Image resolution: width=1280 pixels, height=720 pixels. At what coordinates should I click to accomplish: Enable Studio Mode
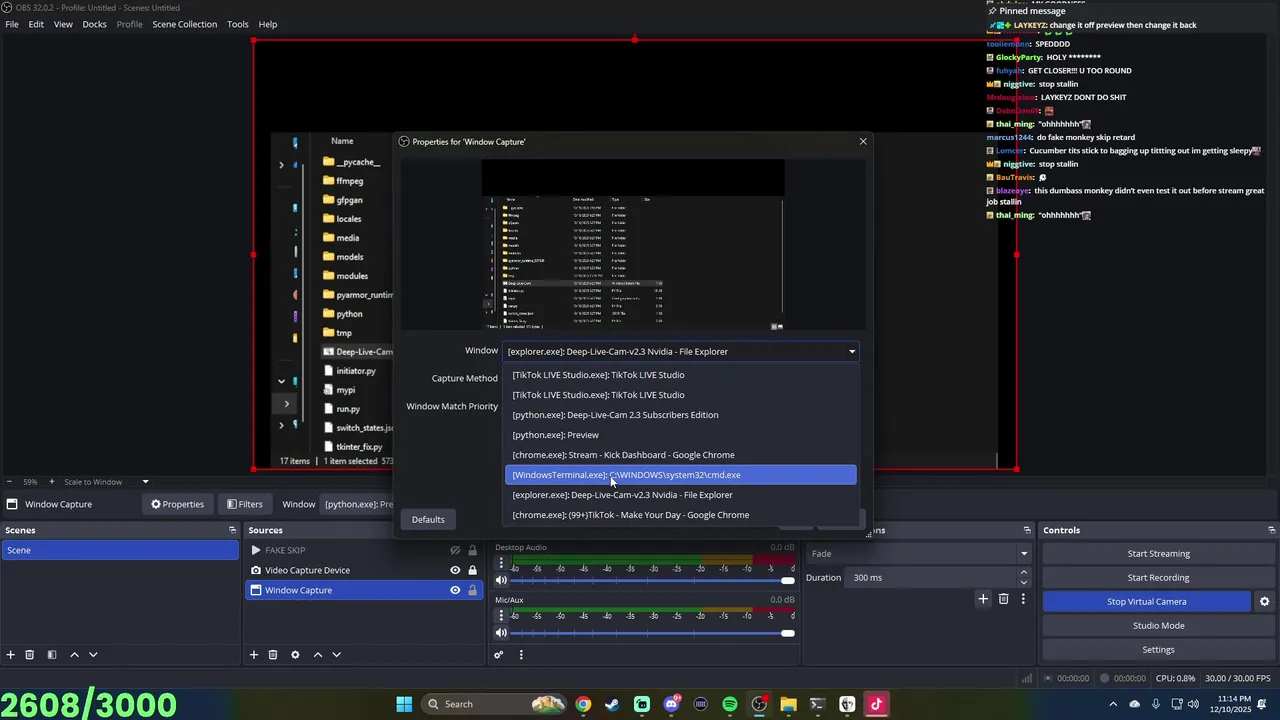coord(1158,626)
